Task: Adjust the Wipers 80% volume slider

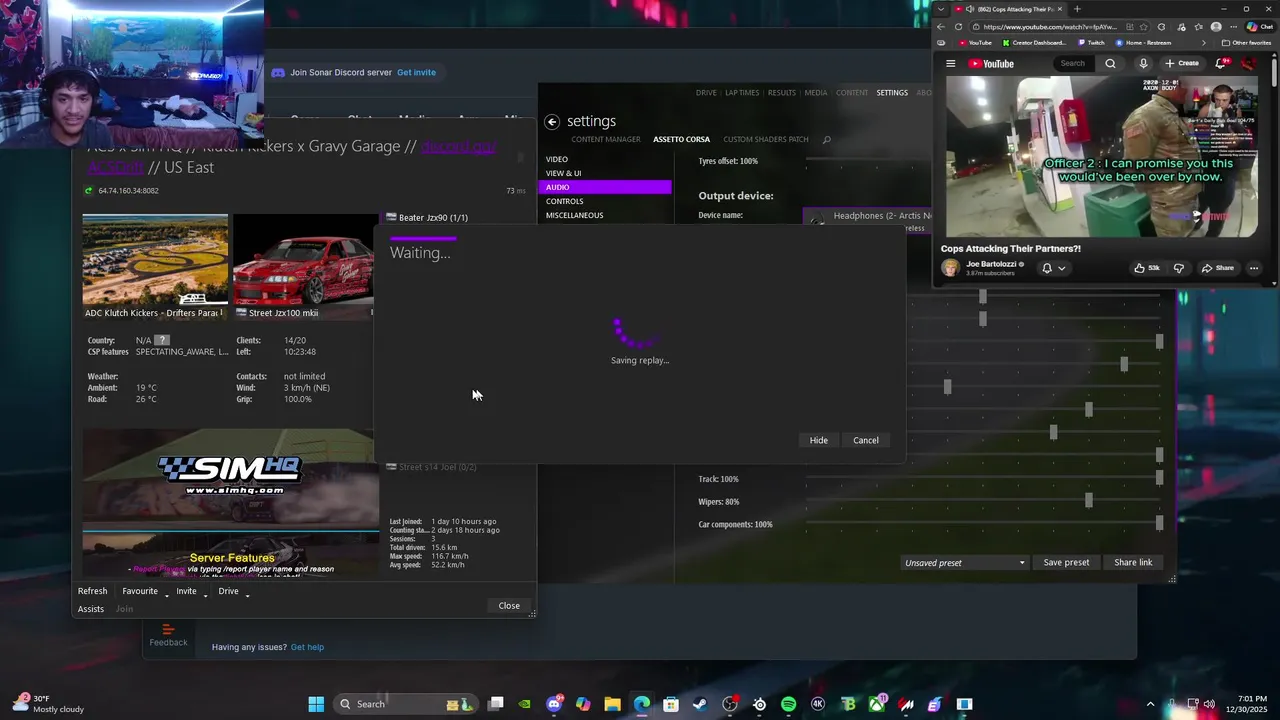Action: 983,501
